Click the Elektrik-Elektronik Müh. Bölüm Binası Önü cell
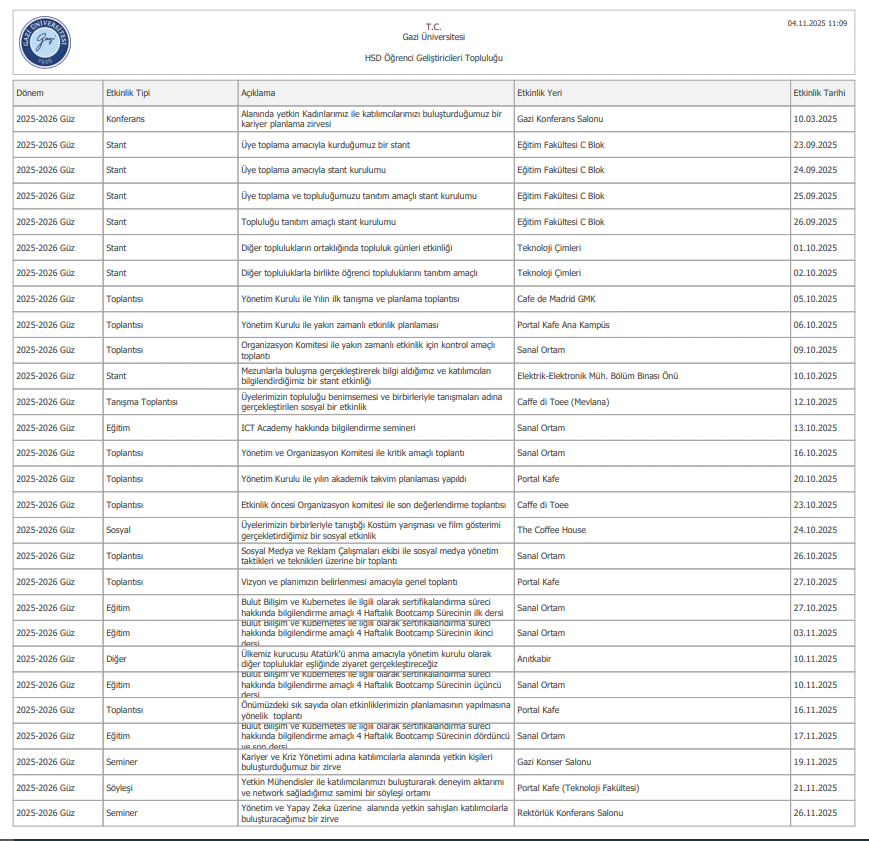 coord(597,376)
